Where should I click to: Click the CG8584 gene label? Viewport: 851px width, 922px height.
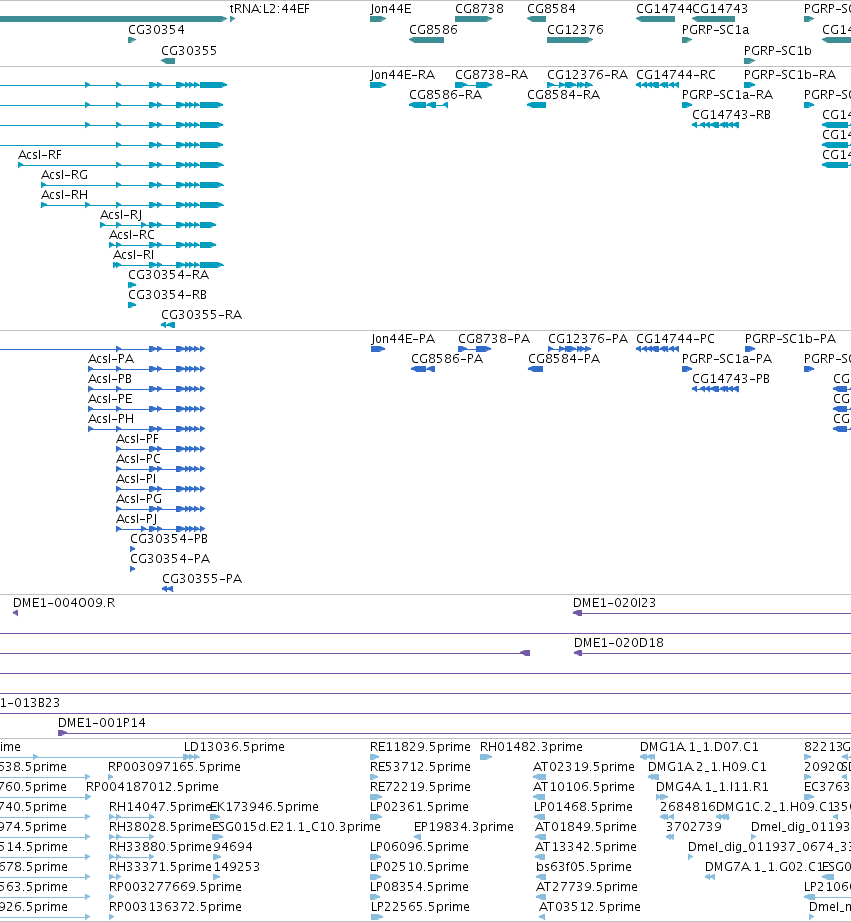(551, 9)
